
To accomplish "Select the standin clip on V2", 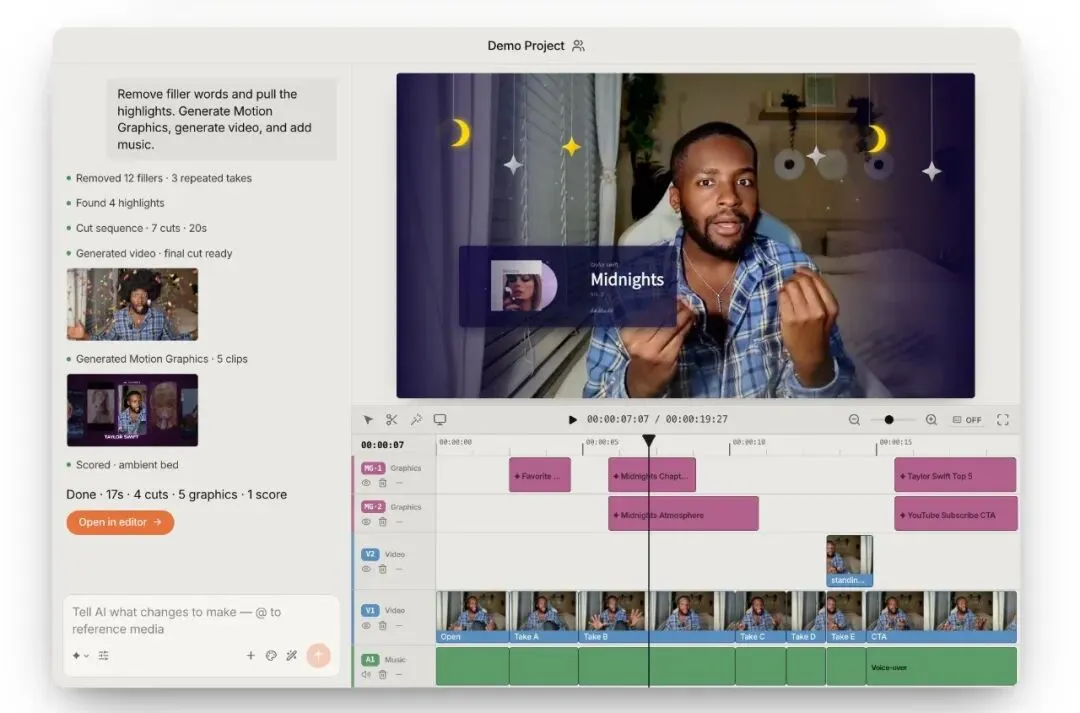I will click(849, 561).
